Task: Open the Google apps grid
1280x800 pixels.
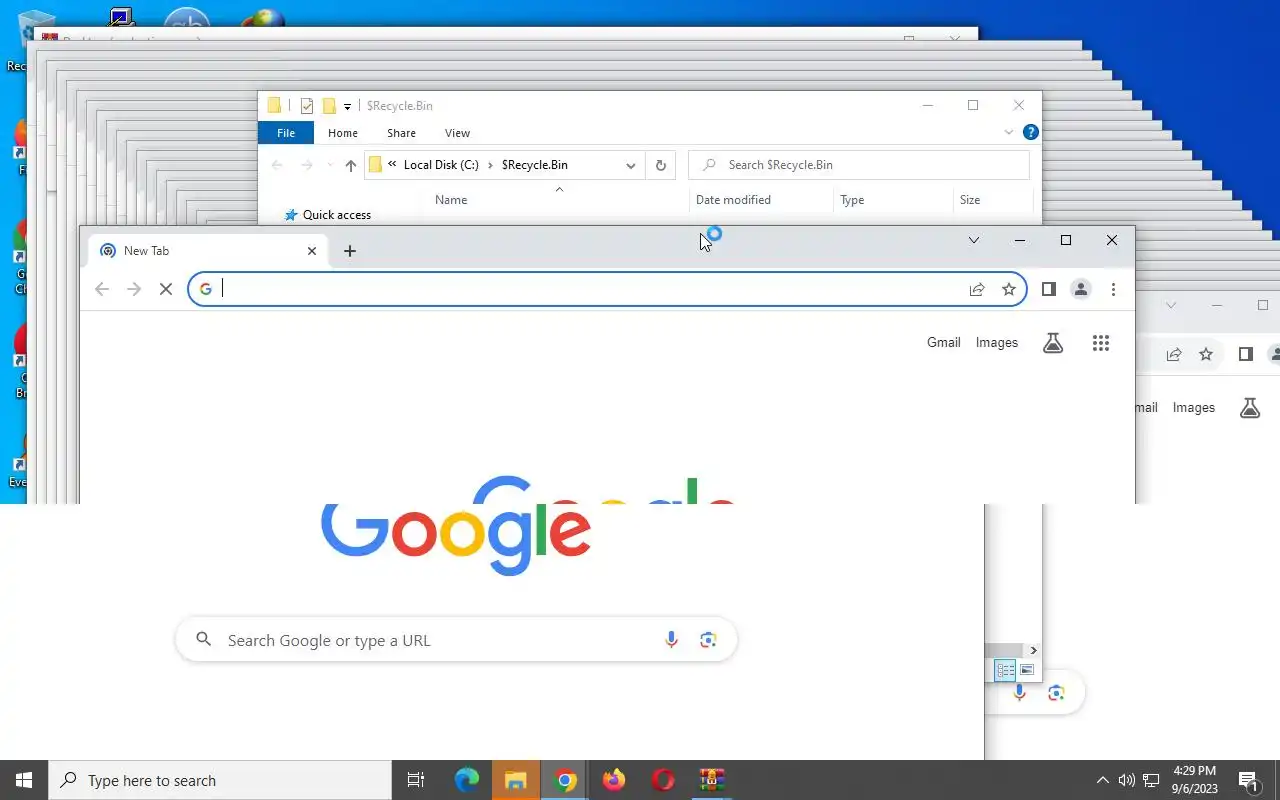Action: pos(1101,343)
